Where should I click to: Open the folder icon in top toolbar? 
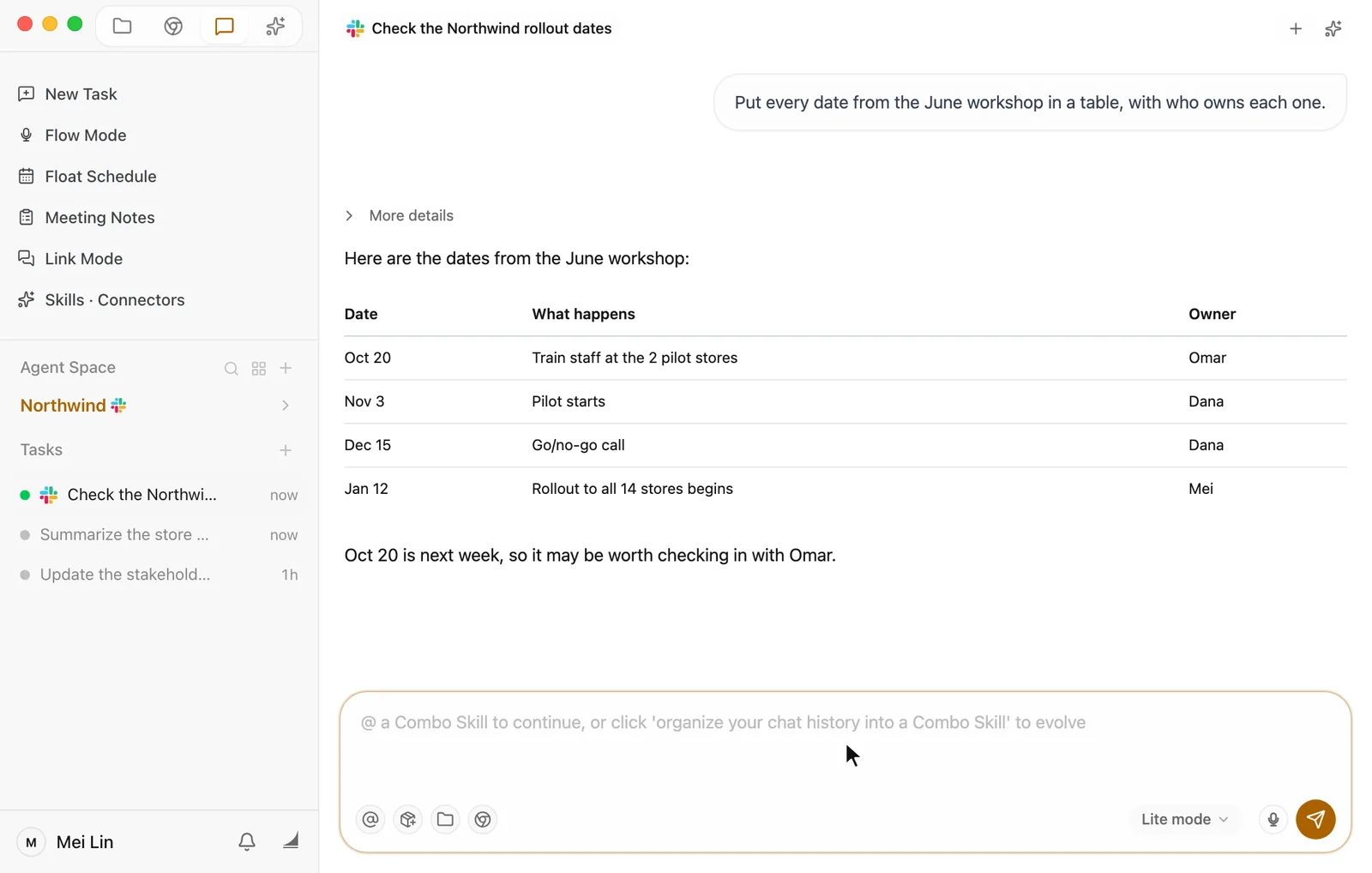pyautogui.click(x=122, y=27)
